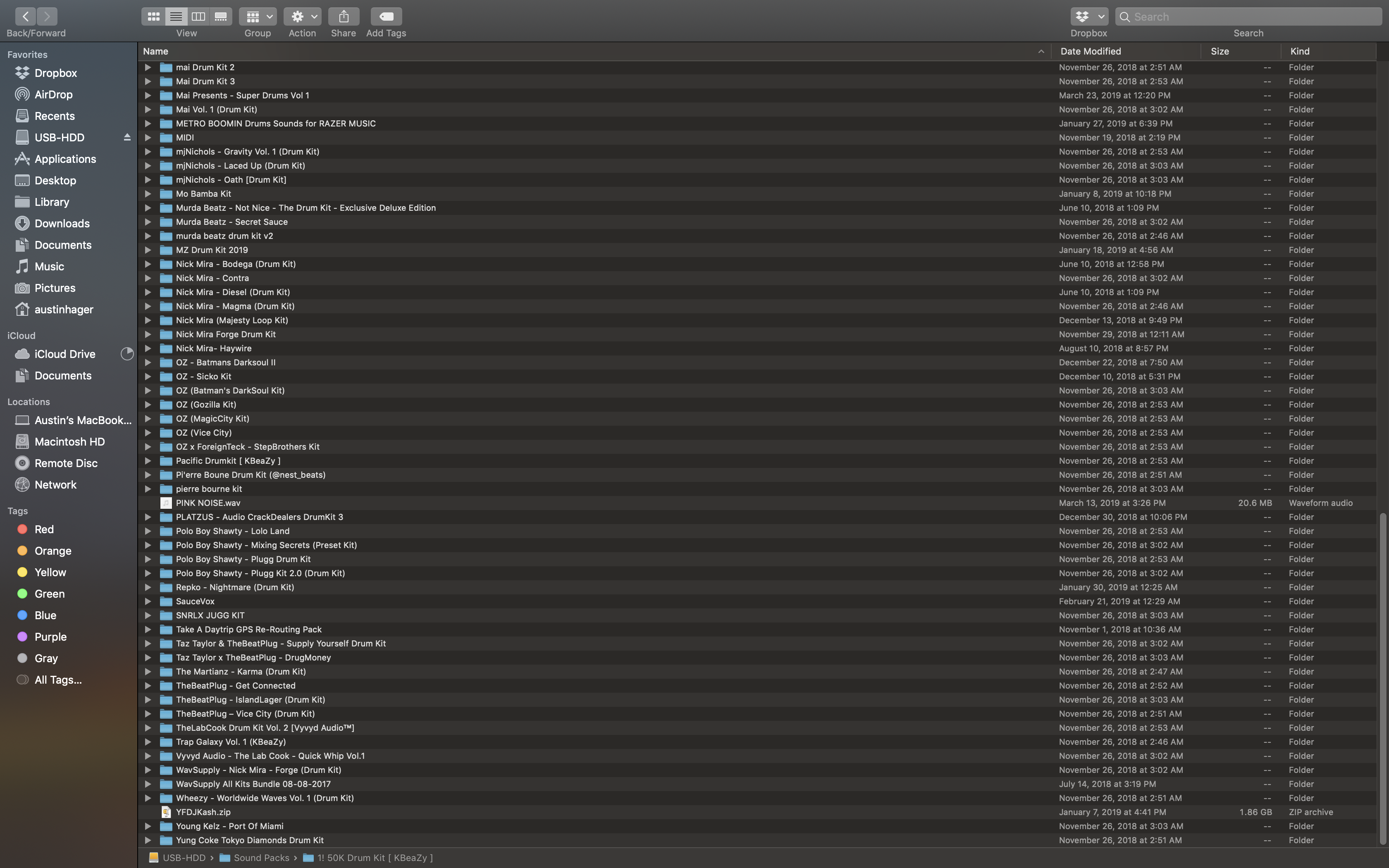Expand the SauceVox folder triangle
Image resolution: width=1389 pixels, height=868 pixels.
(x=148, y=601)
